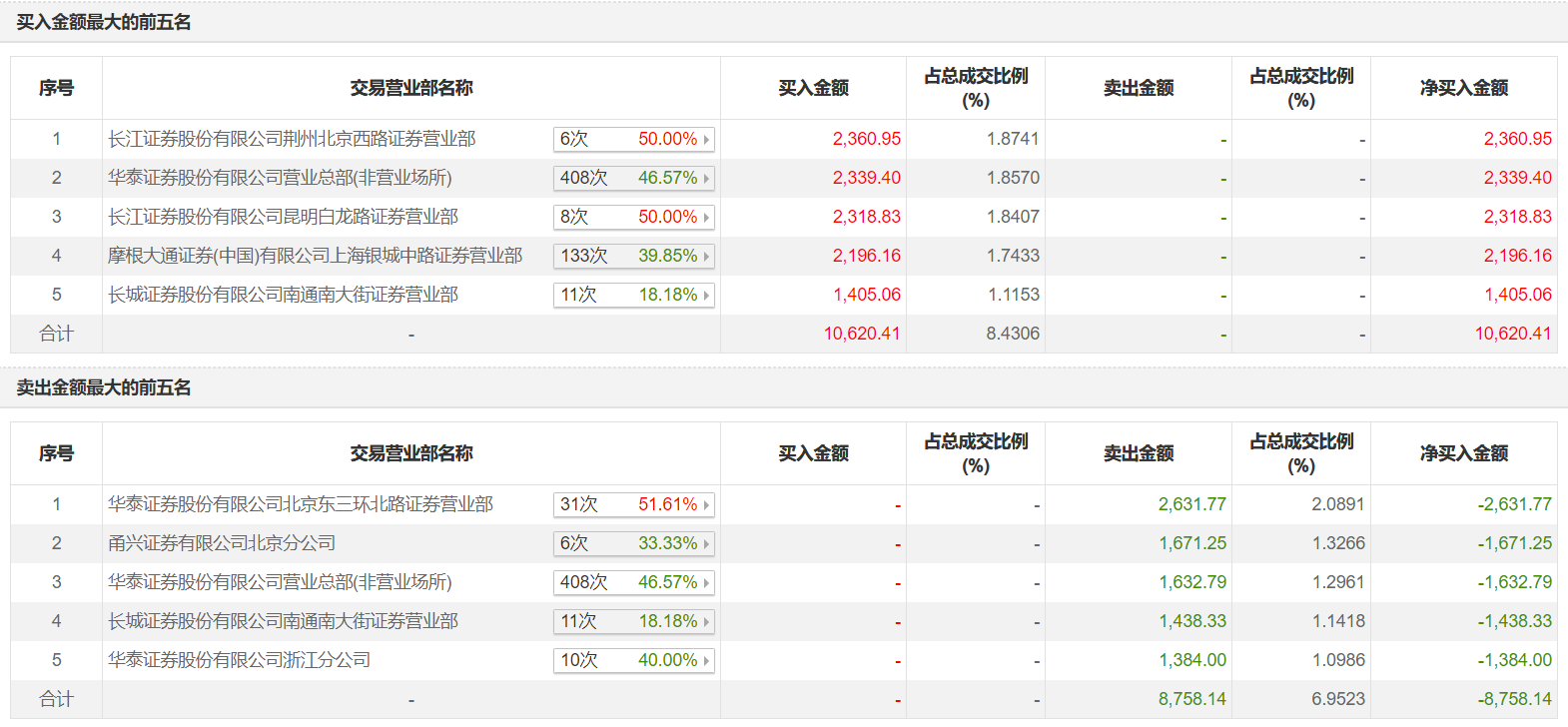This screenshot has width=1568, height=727.
Task: Click sell ratio value 1.1418
Action: 1338,621
